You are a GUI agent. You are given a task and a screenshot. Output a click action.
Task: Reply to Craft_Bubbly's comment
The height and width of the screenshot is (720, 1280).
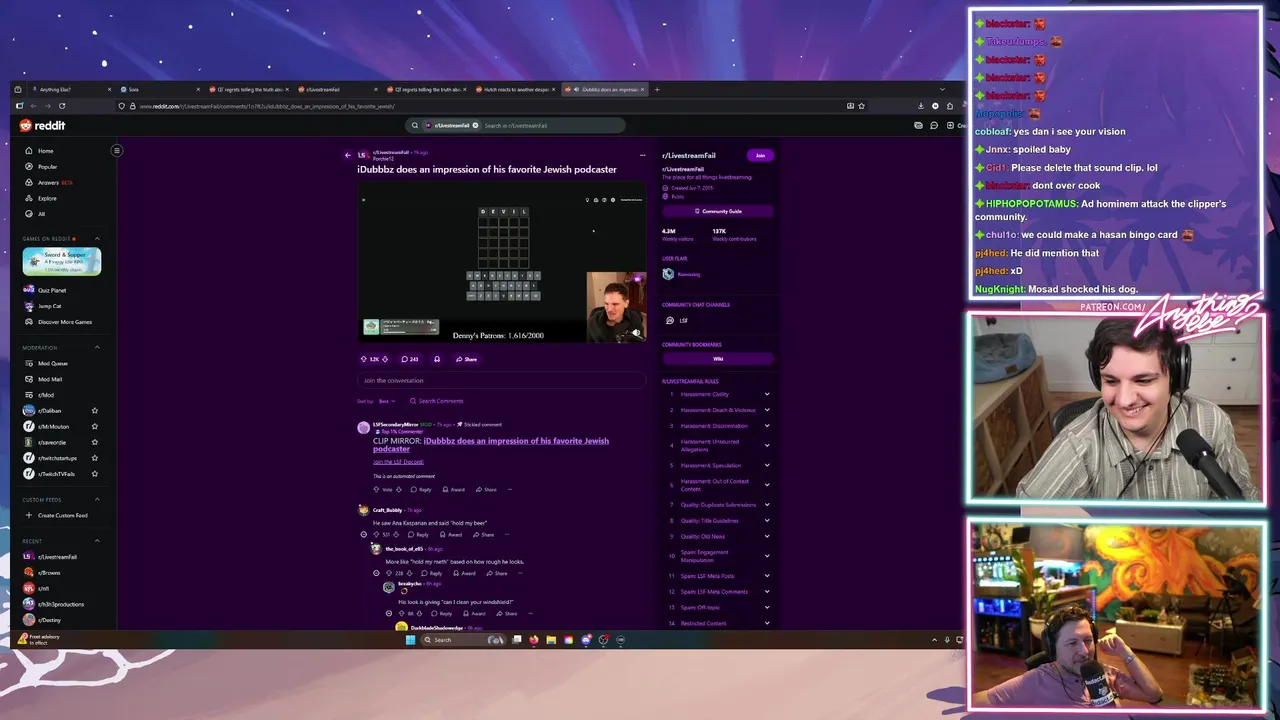click(x=419, y=534)
